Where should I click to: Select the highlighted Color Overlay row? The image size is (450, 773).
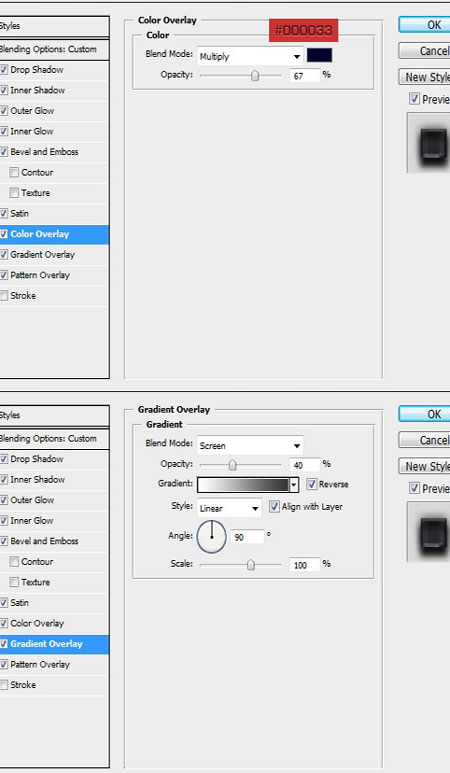coord(53,234)
